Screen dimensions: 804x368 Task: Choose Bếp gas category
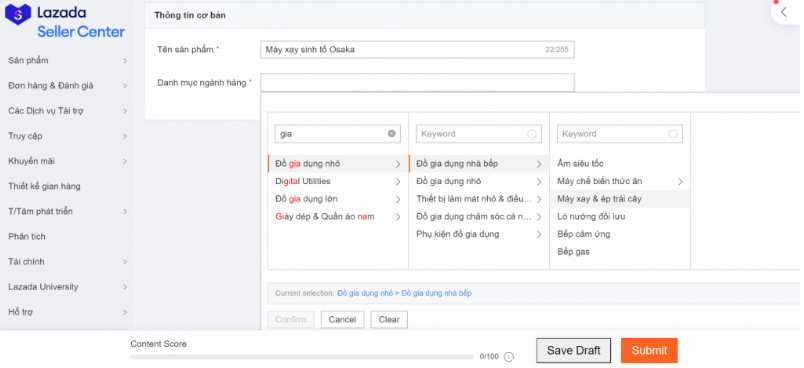(x=620, y=252)
